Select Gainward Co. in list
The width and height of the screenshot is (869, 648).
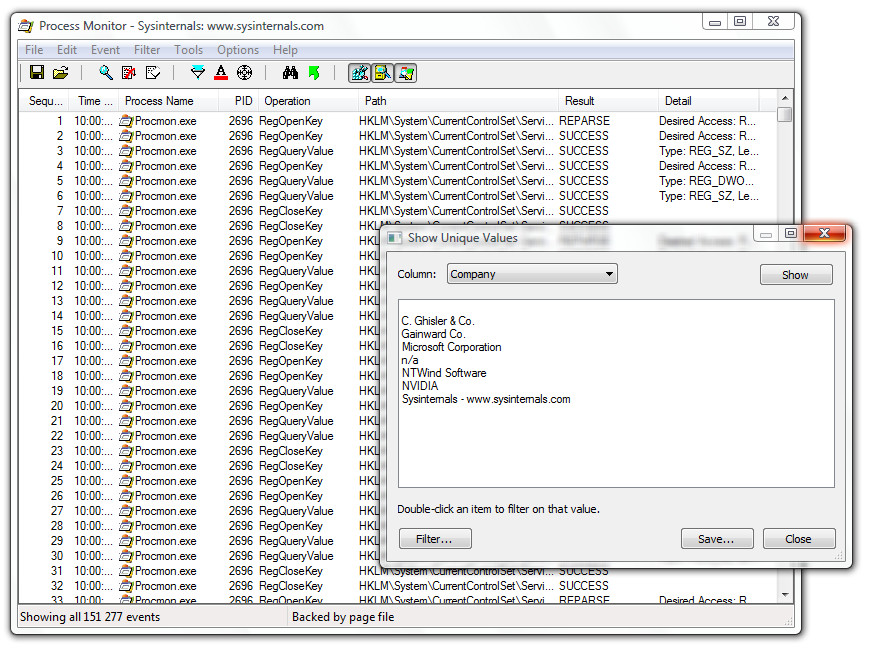coord(433,334)
